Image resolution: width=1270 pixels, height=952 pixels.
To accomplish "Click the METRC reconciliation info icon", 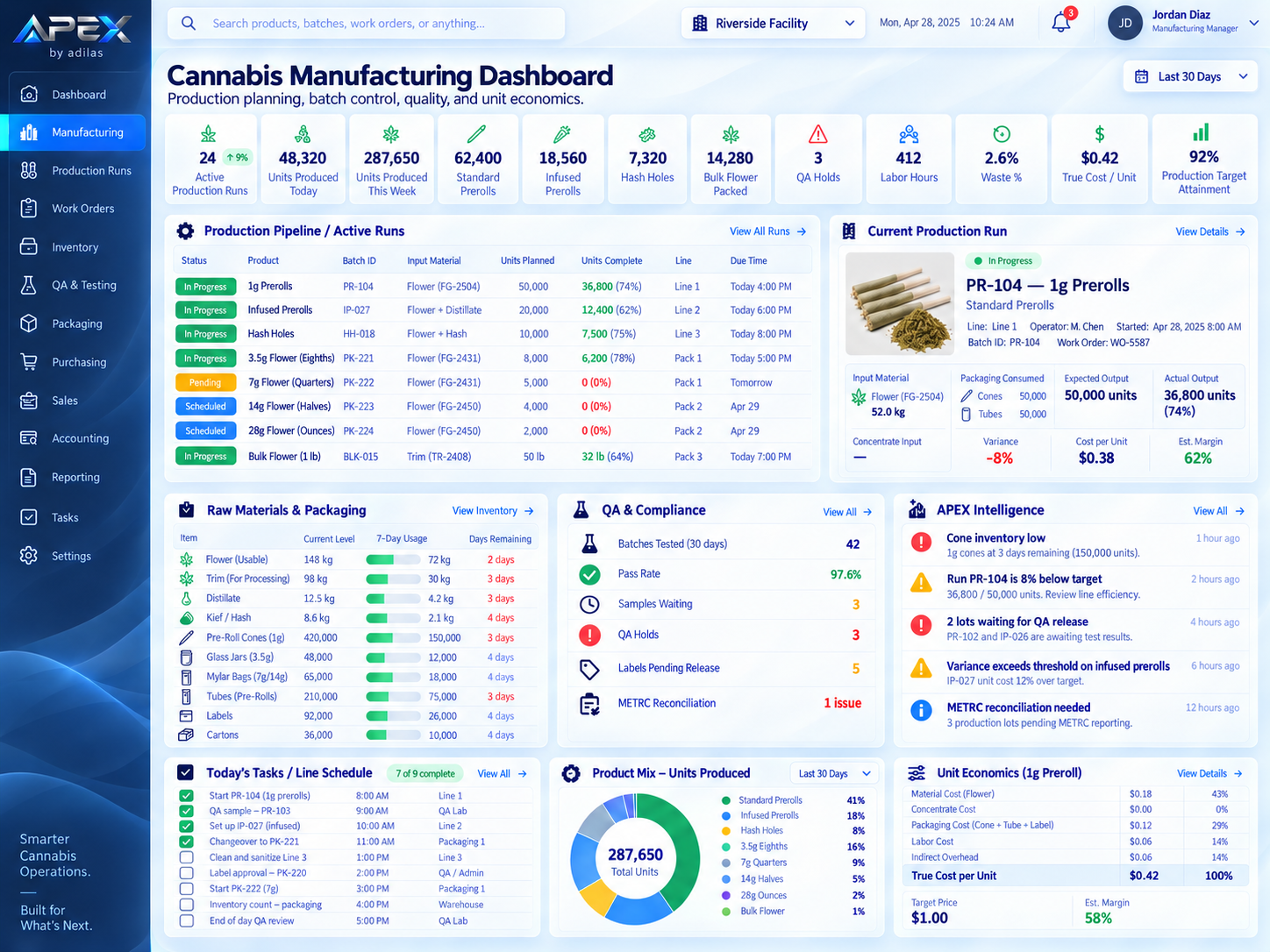I will tap(921, 711).
